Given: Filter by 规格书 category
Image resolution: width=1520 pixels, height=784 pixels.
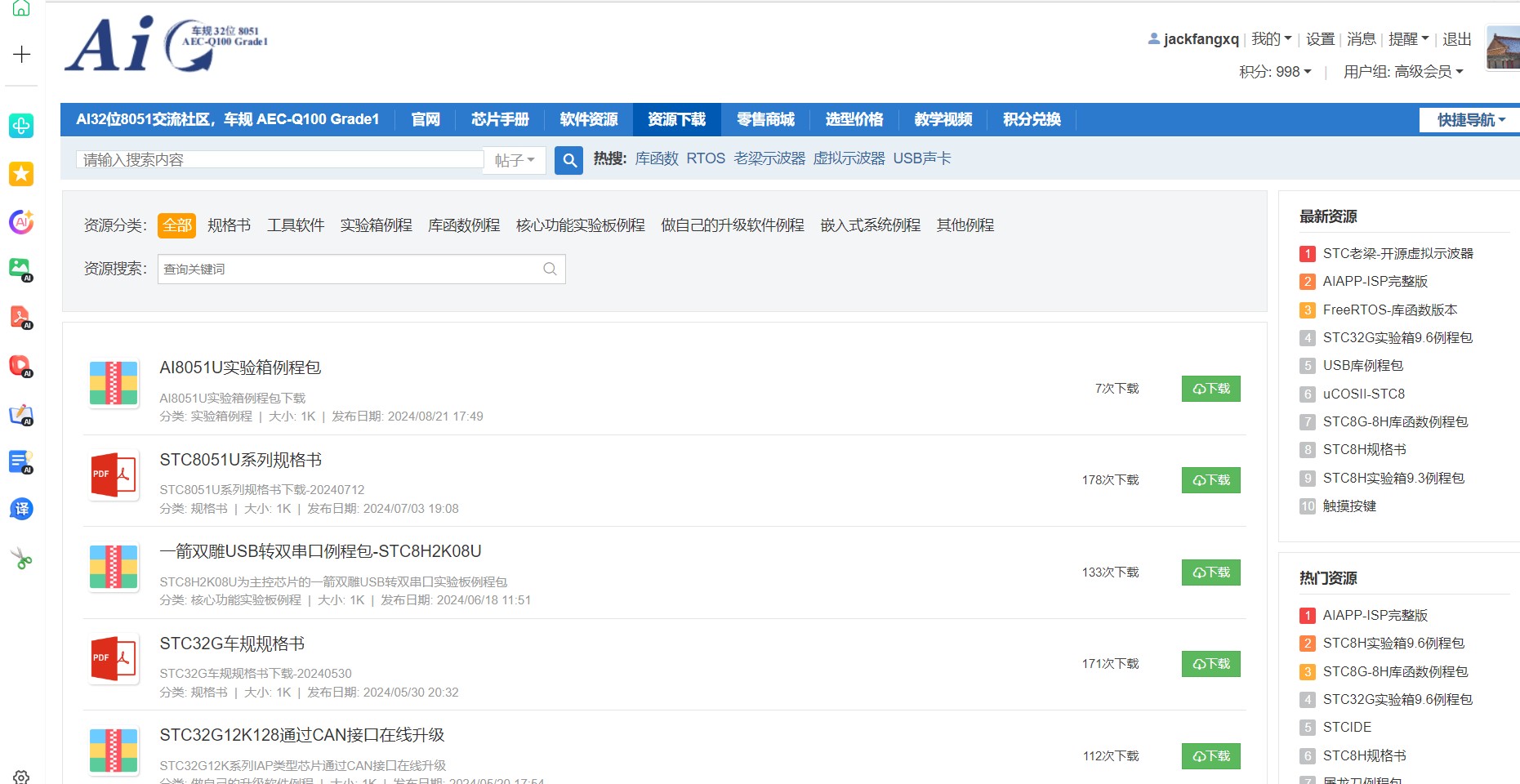Looking at the screenshot, I should 229,225.
